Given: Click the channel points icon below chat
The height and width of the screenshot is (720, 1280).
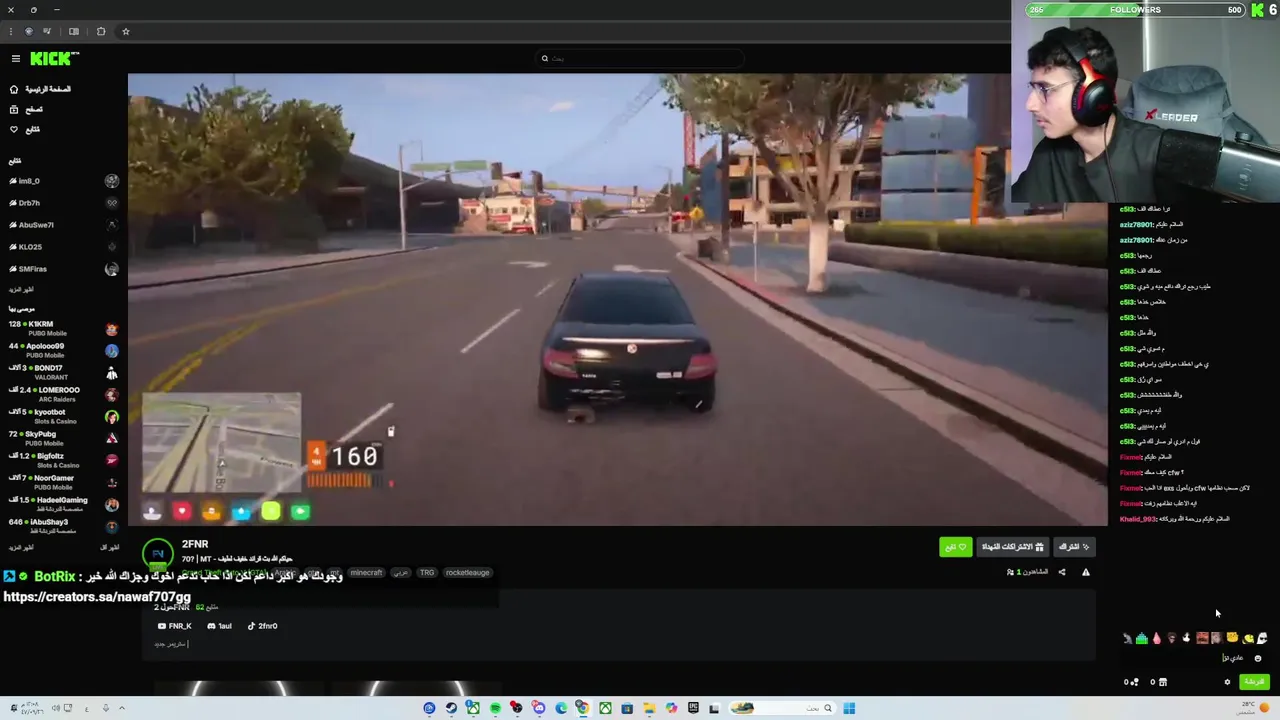Looking at the screenshot, I should point(1131,682).
